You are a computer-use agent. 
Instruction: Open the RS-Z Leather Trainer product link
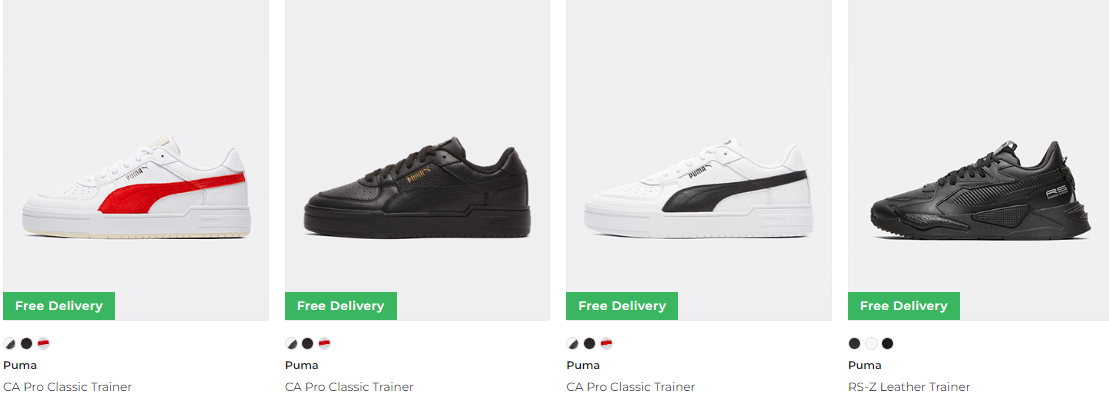909,387
